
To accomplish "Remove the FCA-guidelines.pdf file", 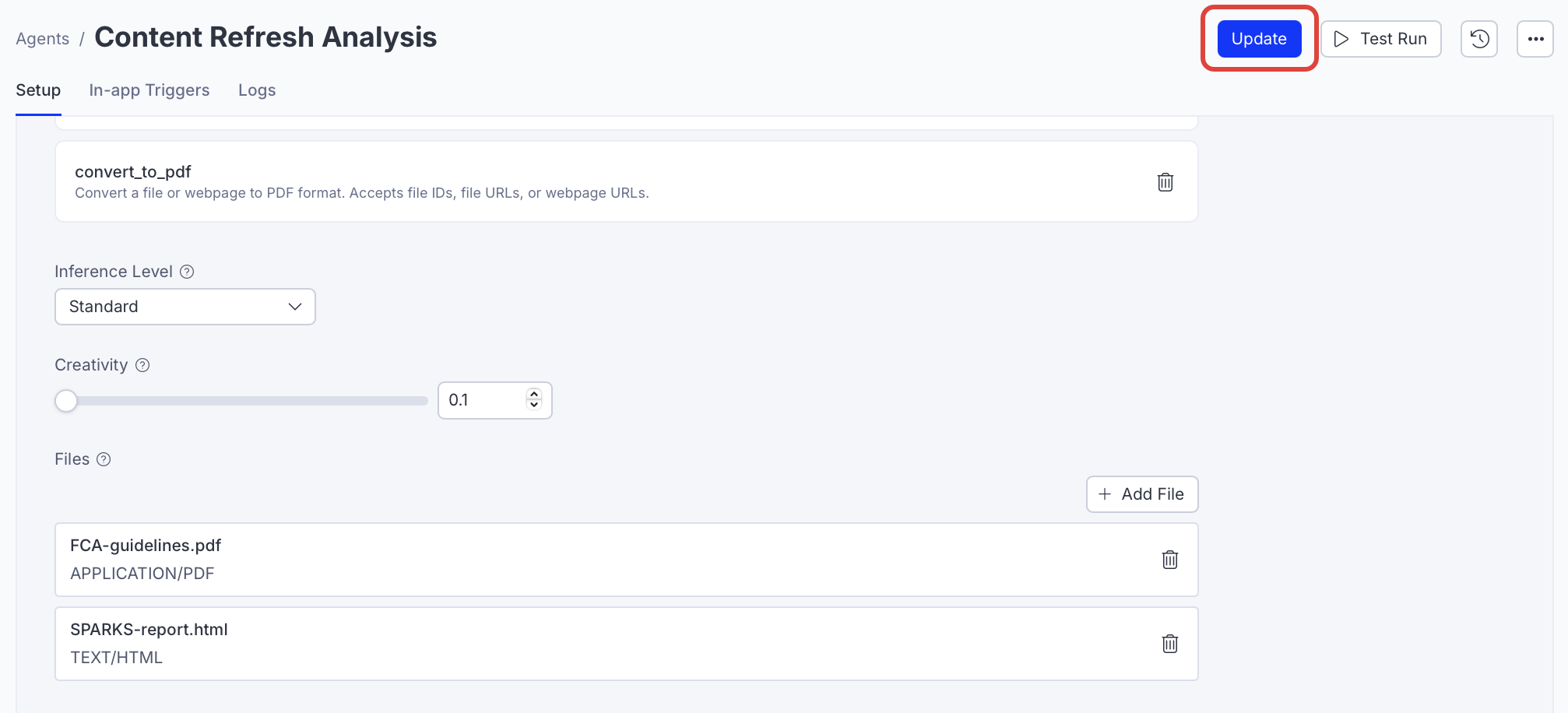I will [1169, 560].
